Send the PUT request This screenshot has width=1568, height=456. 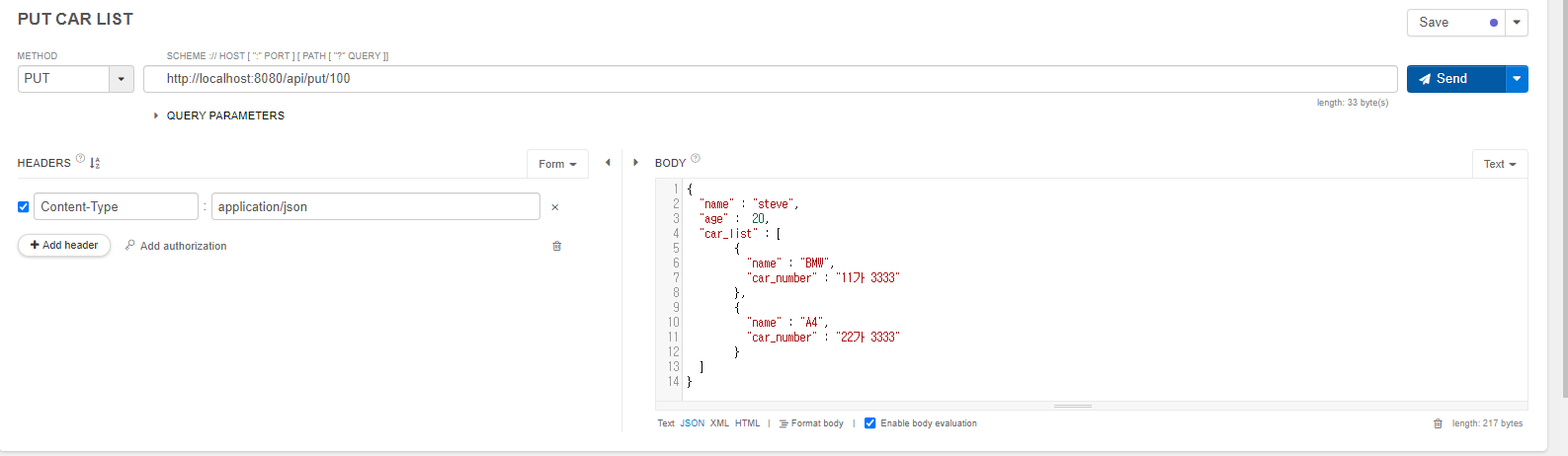pyautogui.click(x=1455, y=79)
